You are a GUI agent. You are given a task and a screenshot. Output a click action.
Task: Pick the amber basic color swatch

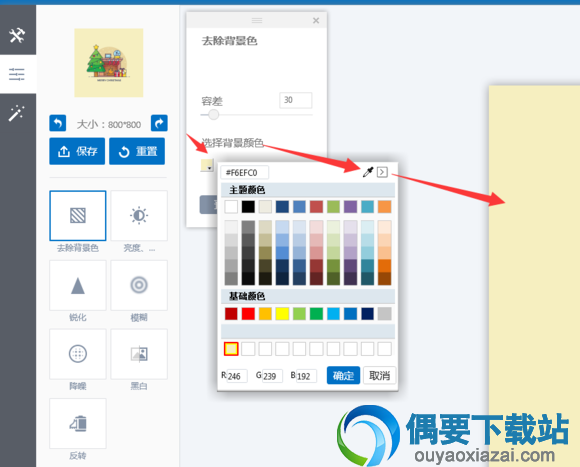click(x=265, y=314)
